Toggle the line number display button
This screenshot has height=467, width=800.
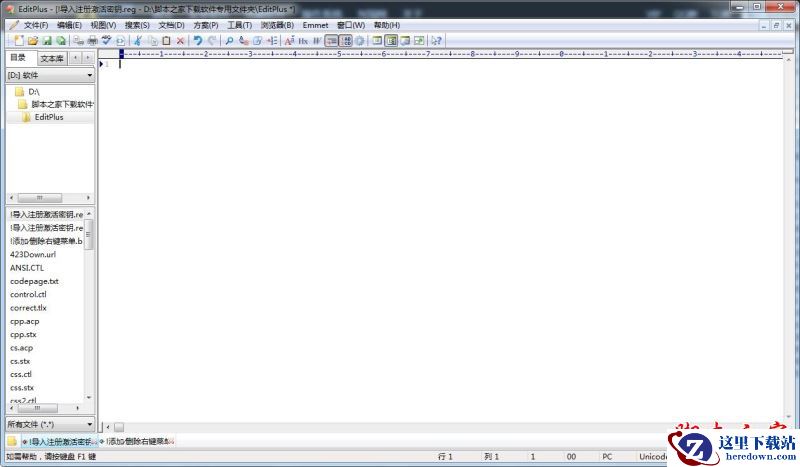[346, 41]
